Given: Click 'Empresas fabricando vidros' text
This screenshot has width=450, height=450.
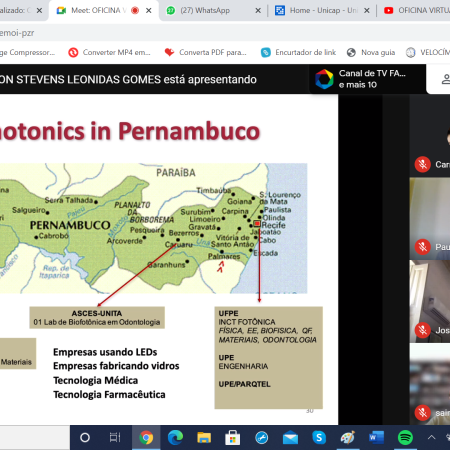Looking at the screenshot, I should coord(116,366).
